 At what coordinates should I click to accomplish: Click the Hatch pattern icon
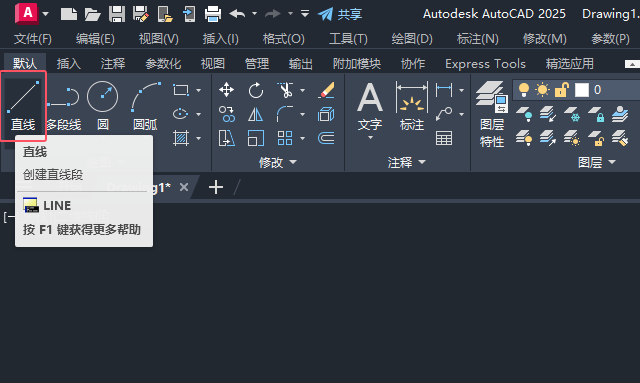(x=180, y=138)
